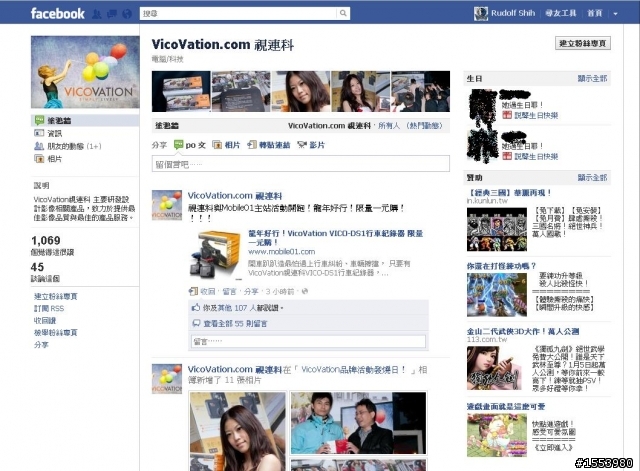Open VICO-DS1 dashcam link title

point(336,238)
